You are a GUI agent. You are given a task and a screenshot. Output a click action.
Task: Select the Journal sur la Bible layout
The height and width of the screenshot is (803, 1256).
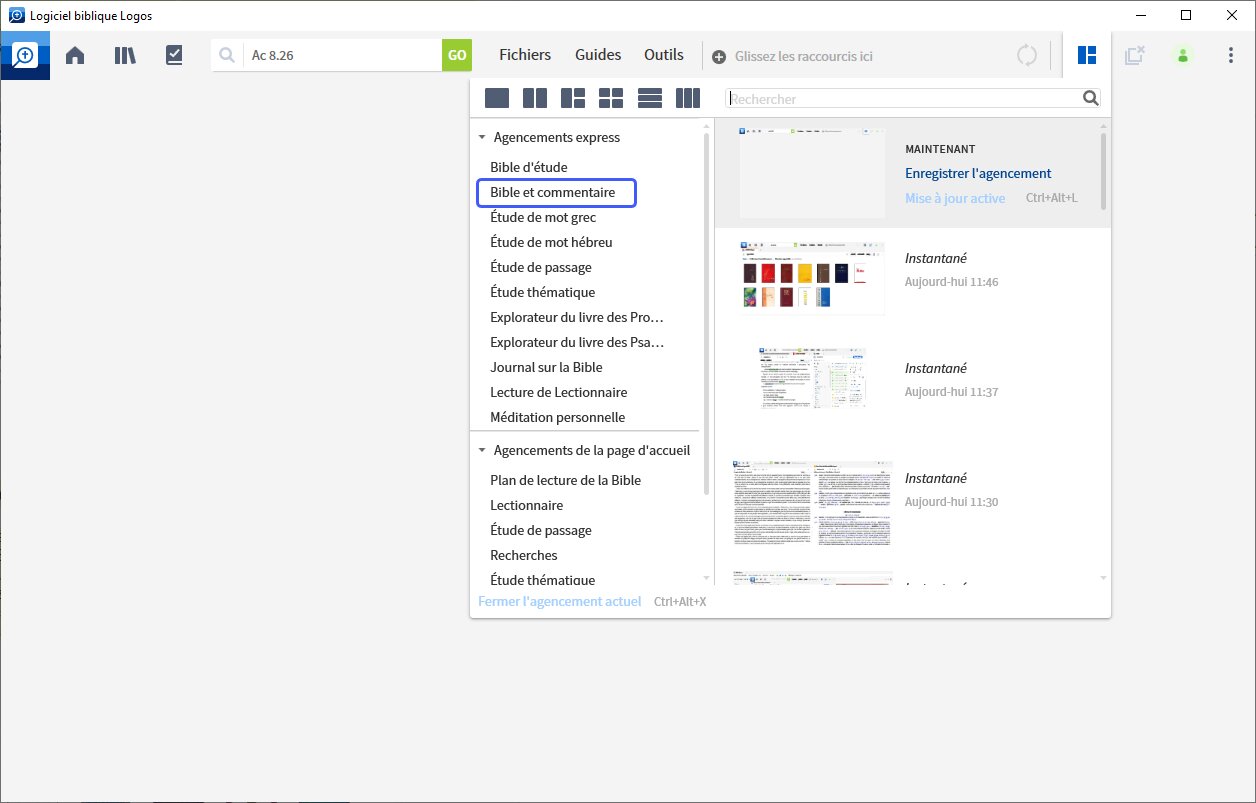(546, 367)
